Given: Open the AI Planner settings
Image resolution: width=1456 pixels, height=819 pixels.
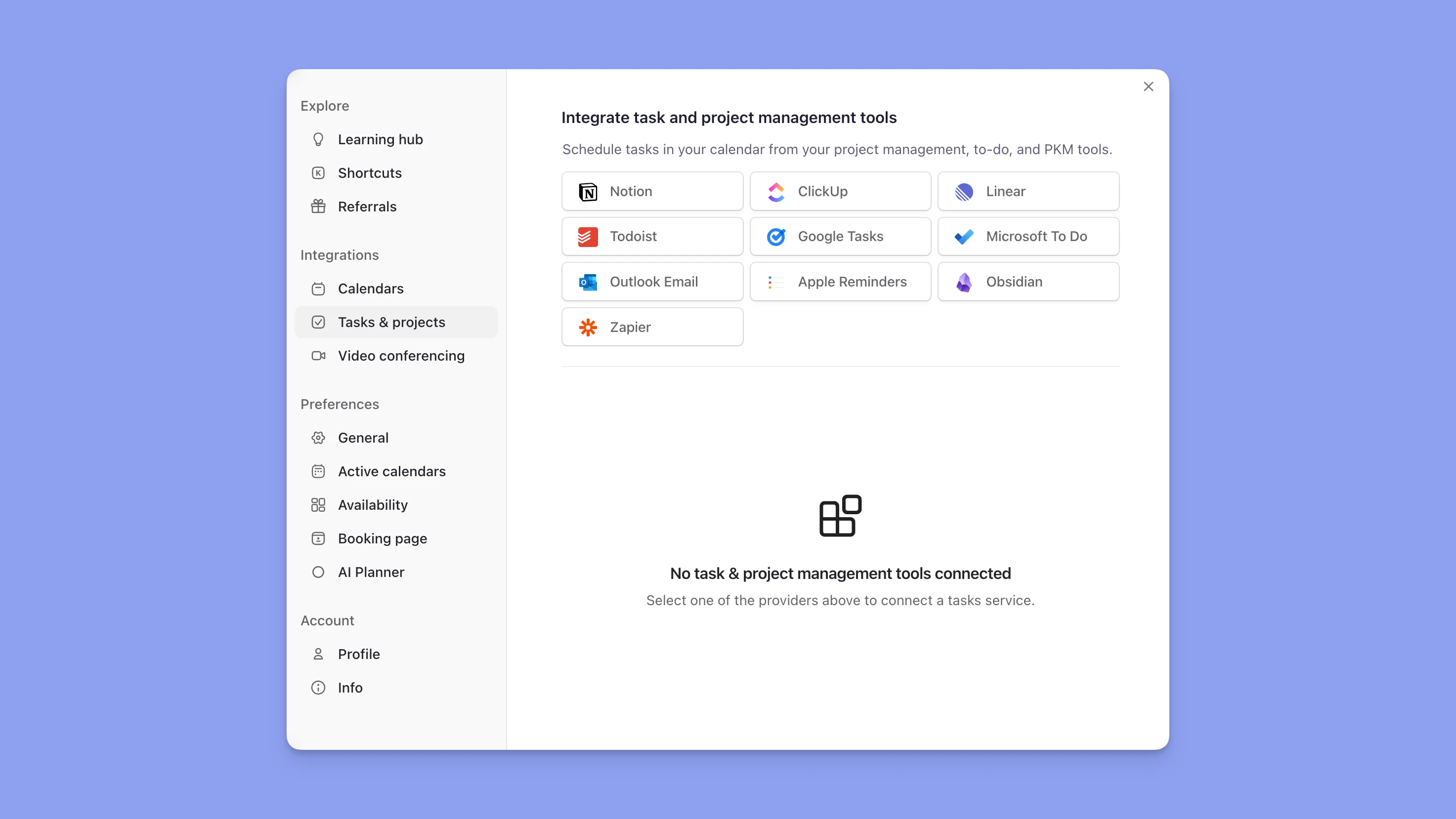Looking at the screenshot, I should pyautogui.click(x=371, y=572).
